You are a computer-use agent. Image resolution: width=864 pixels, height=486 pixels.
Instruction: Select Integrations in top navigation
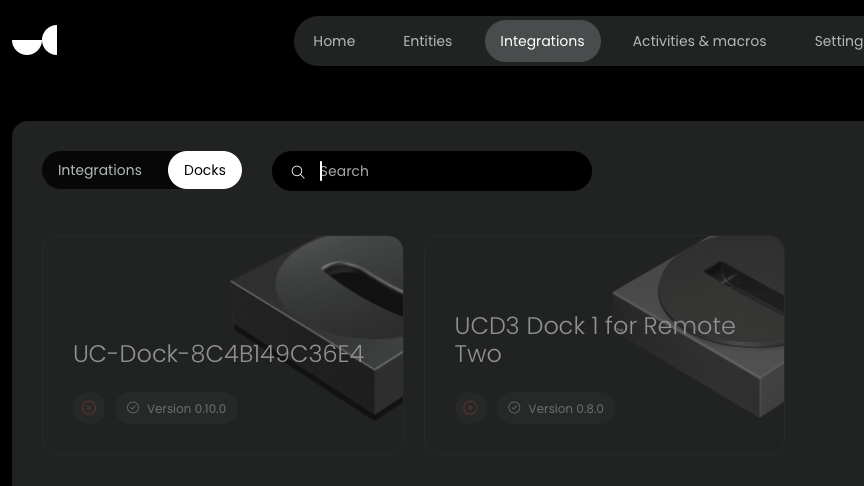[542, 41]
